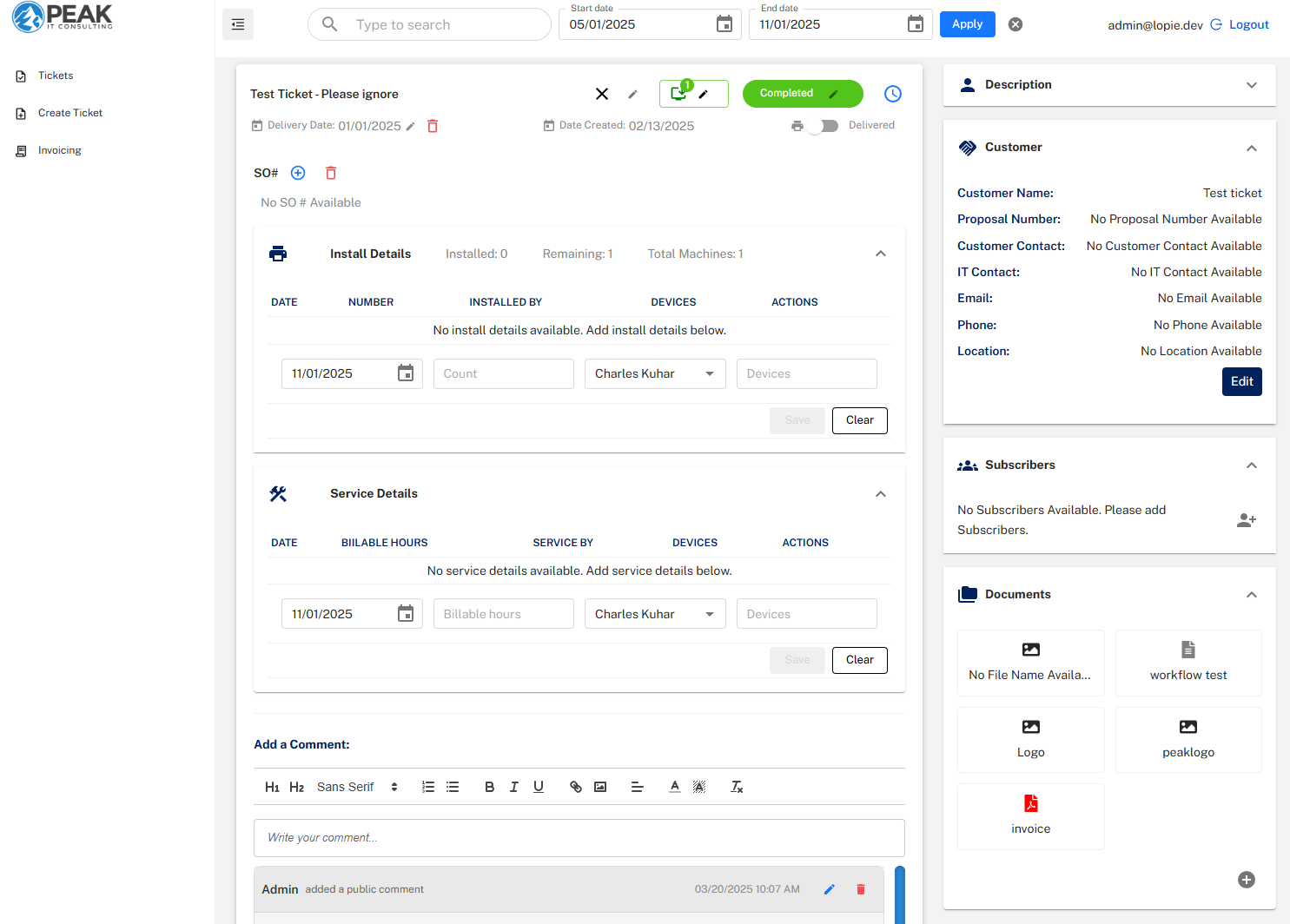Attach a link in the comment toolbar
The image size is (1290, 924).
575,786
